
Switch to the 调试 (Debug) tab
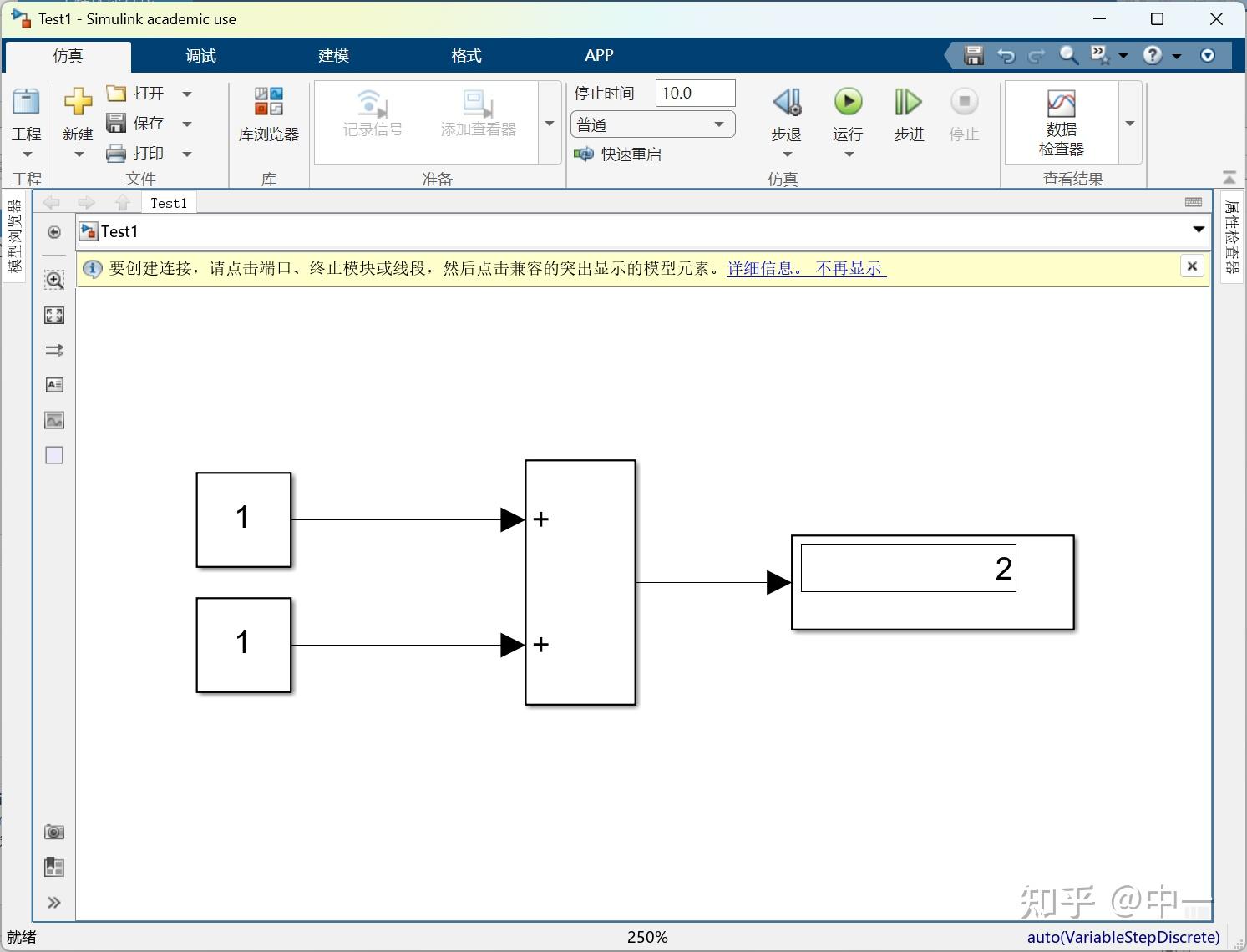point(201,56)
